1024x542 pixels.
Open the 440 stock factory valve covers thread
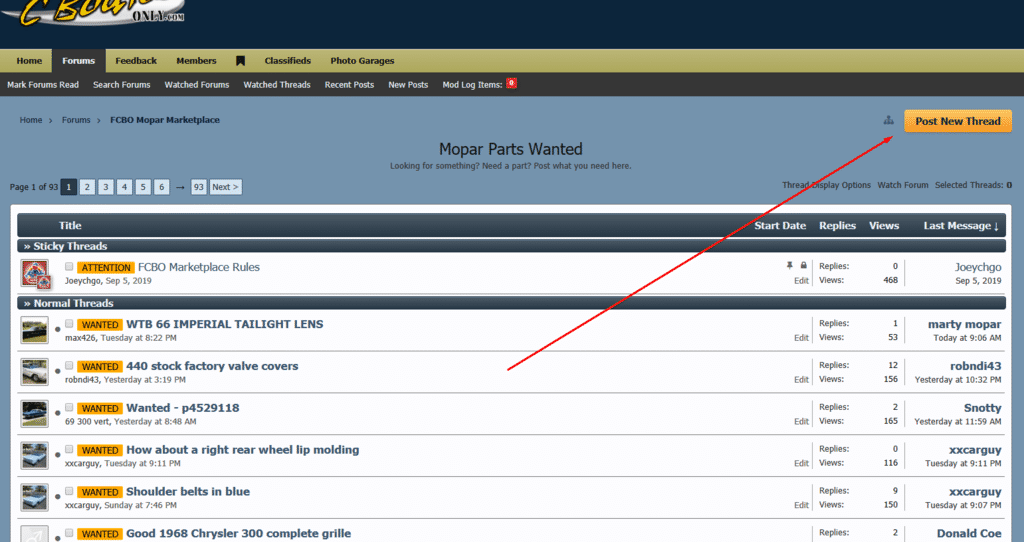(212, 366)
